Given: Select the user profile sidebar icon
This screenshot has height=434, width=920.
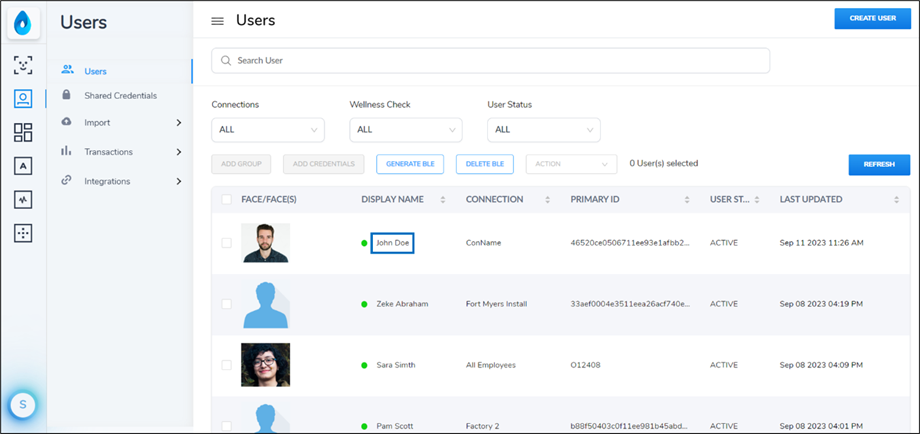Looking at the screenshot, I should coord(23,99).
